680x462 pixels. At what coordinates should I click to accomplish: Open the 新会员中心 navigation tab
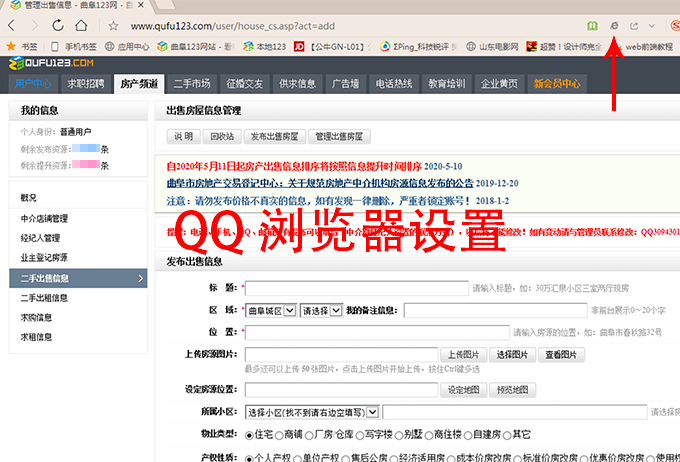pyautogui.click(x=557, y=84)
